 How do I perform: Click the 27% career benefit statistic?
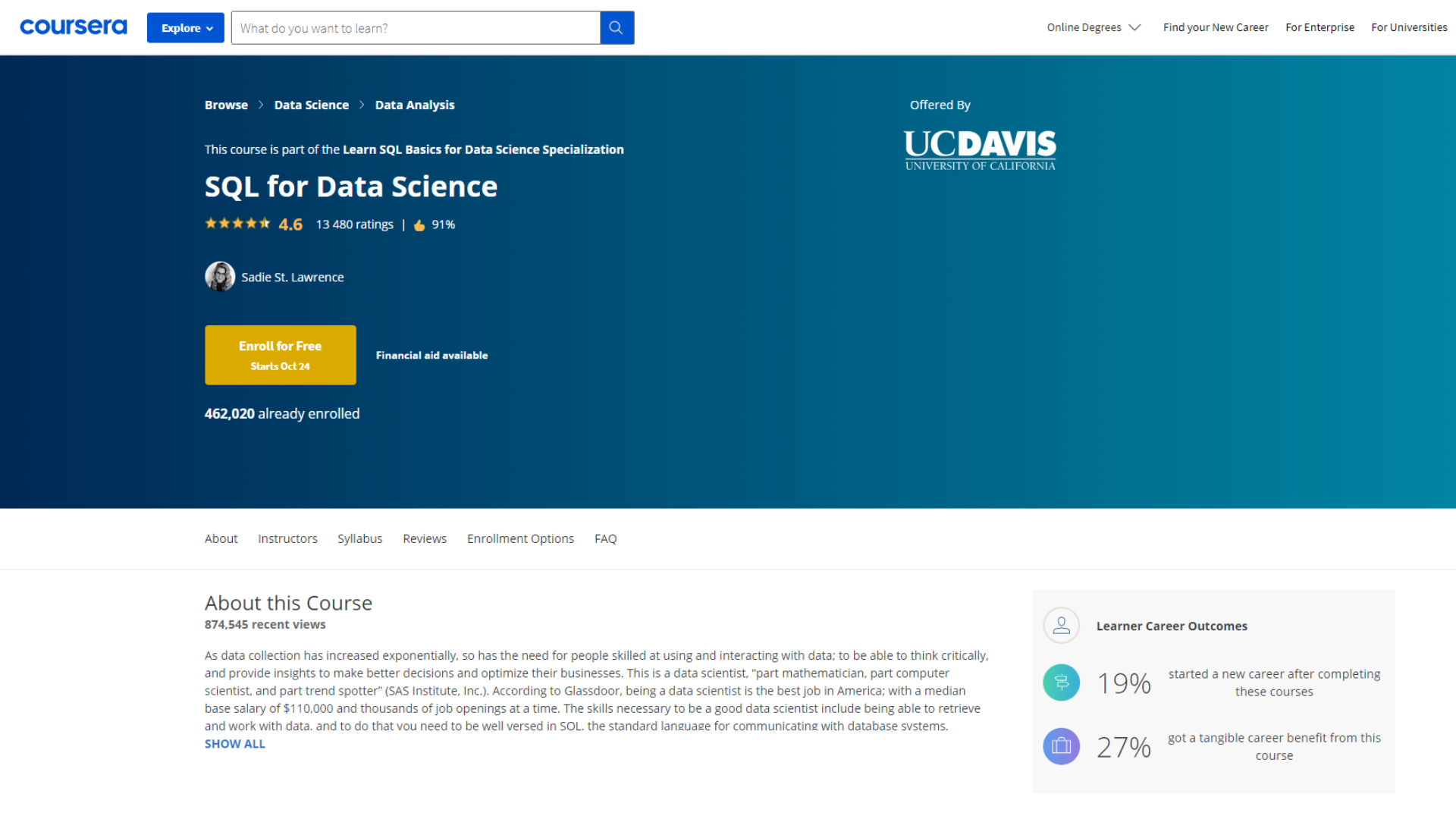coord(1125,747)
